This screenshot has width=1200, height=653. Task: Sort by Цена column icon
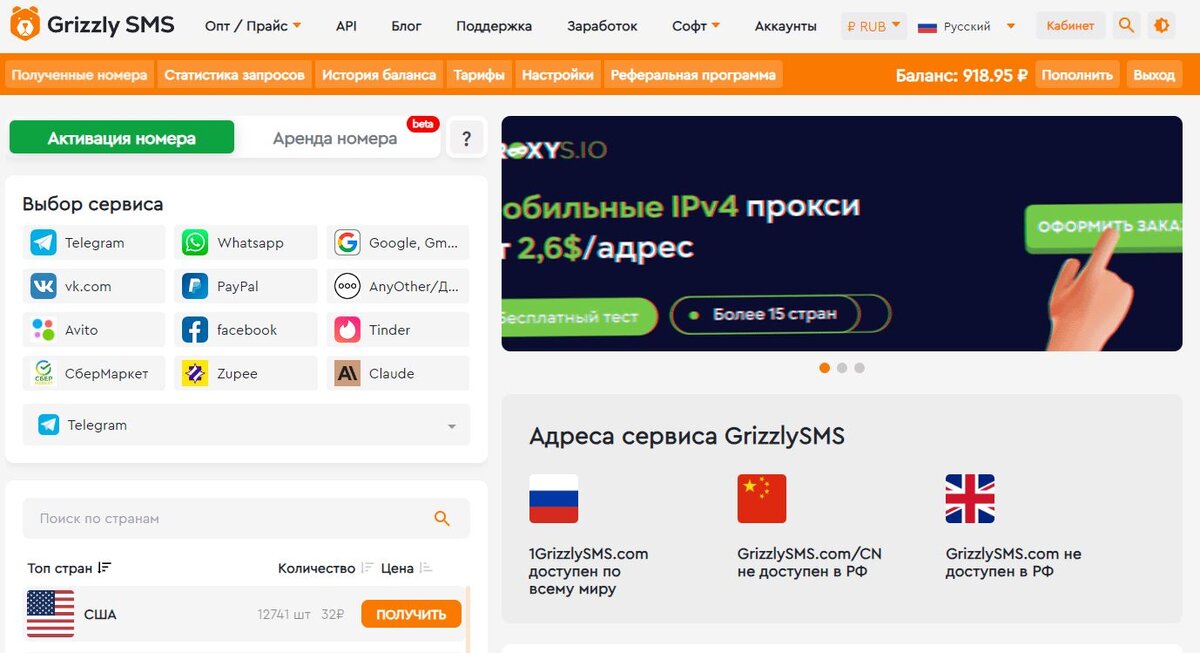click(x=426, y=568)
